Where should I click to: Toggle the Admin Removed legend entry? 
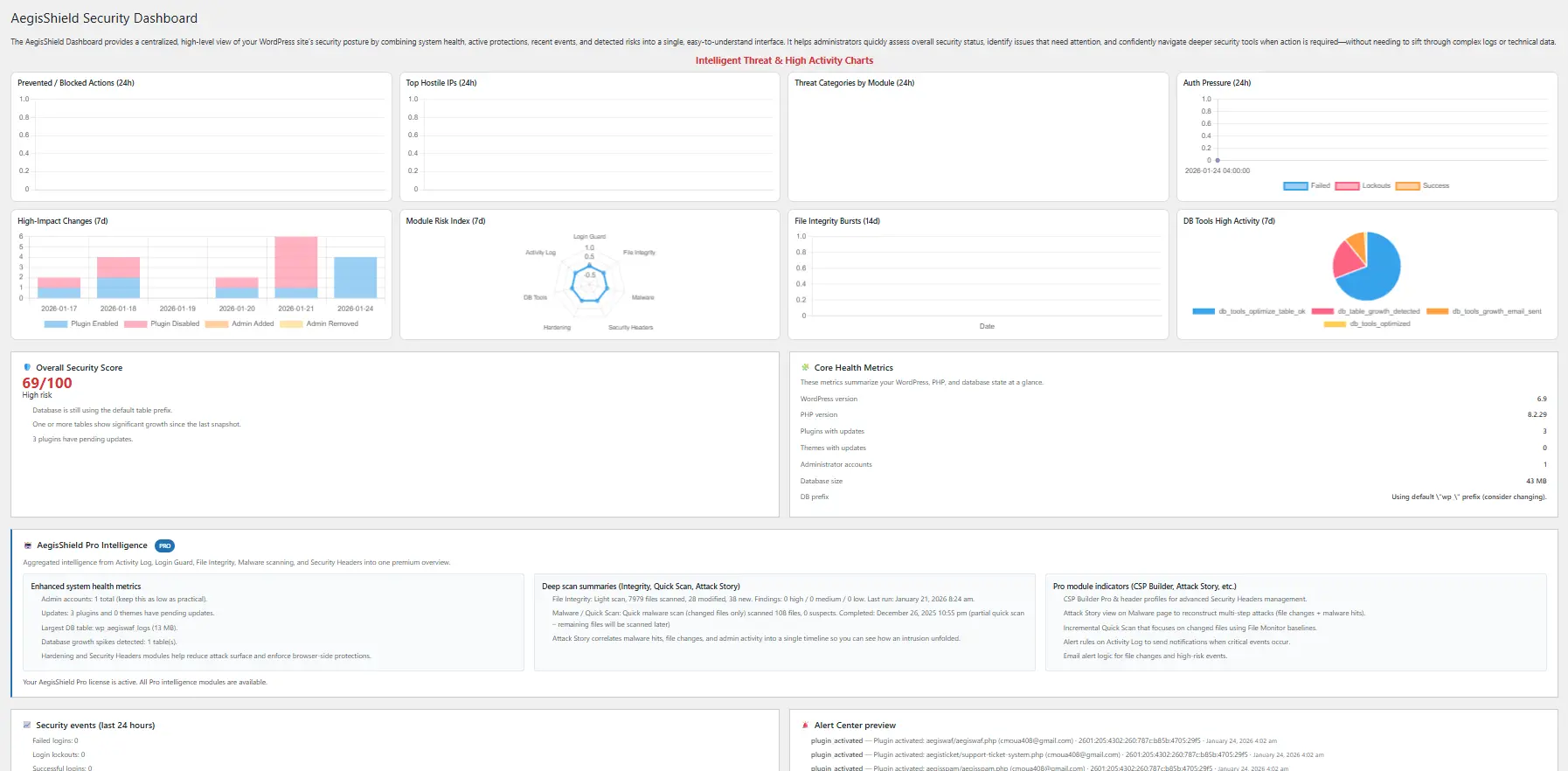point(319,324)
